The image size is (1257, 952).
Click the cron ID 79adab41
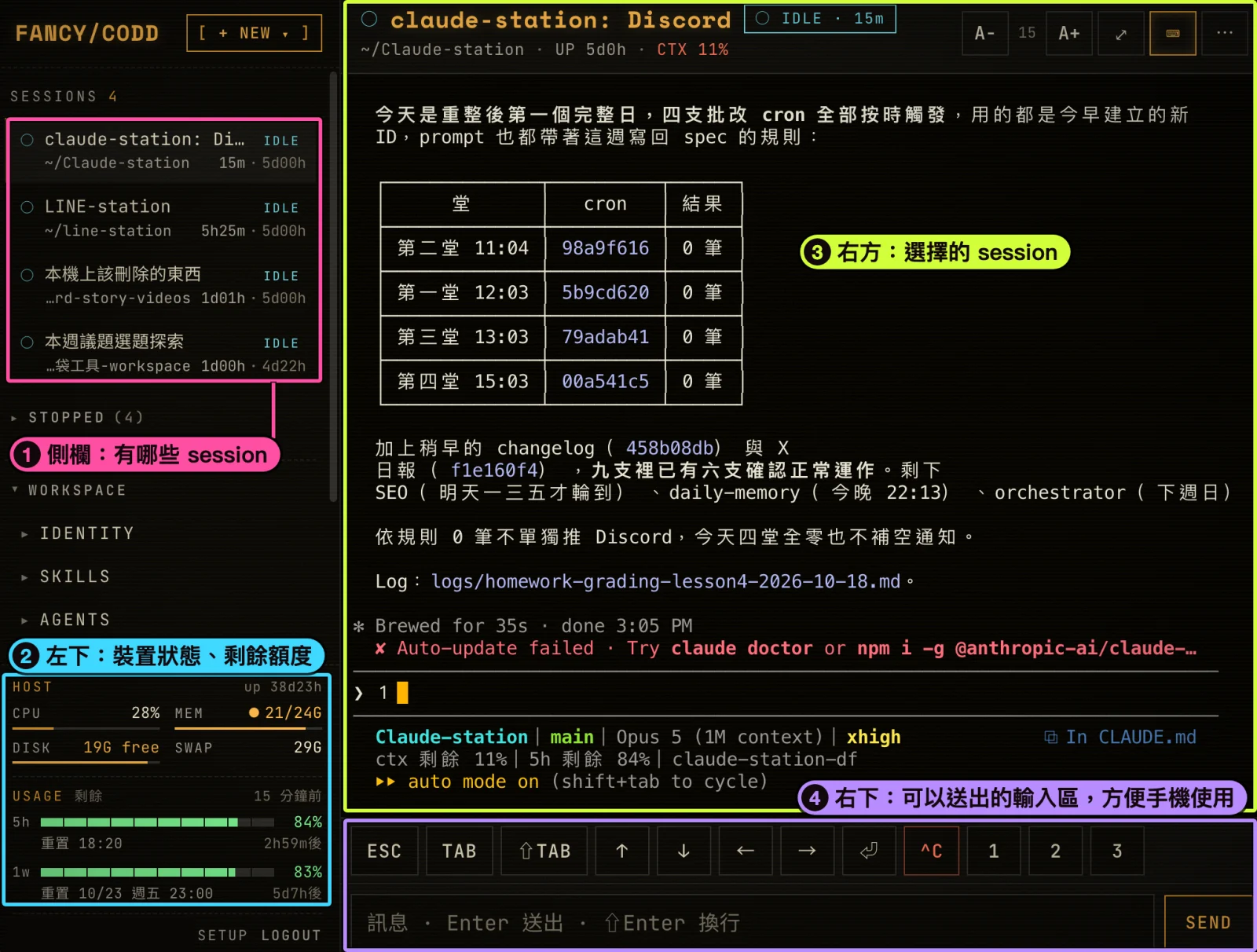(605, 337)
